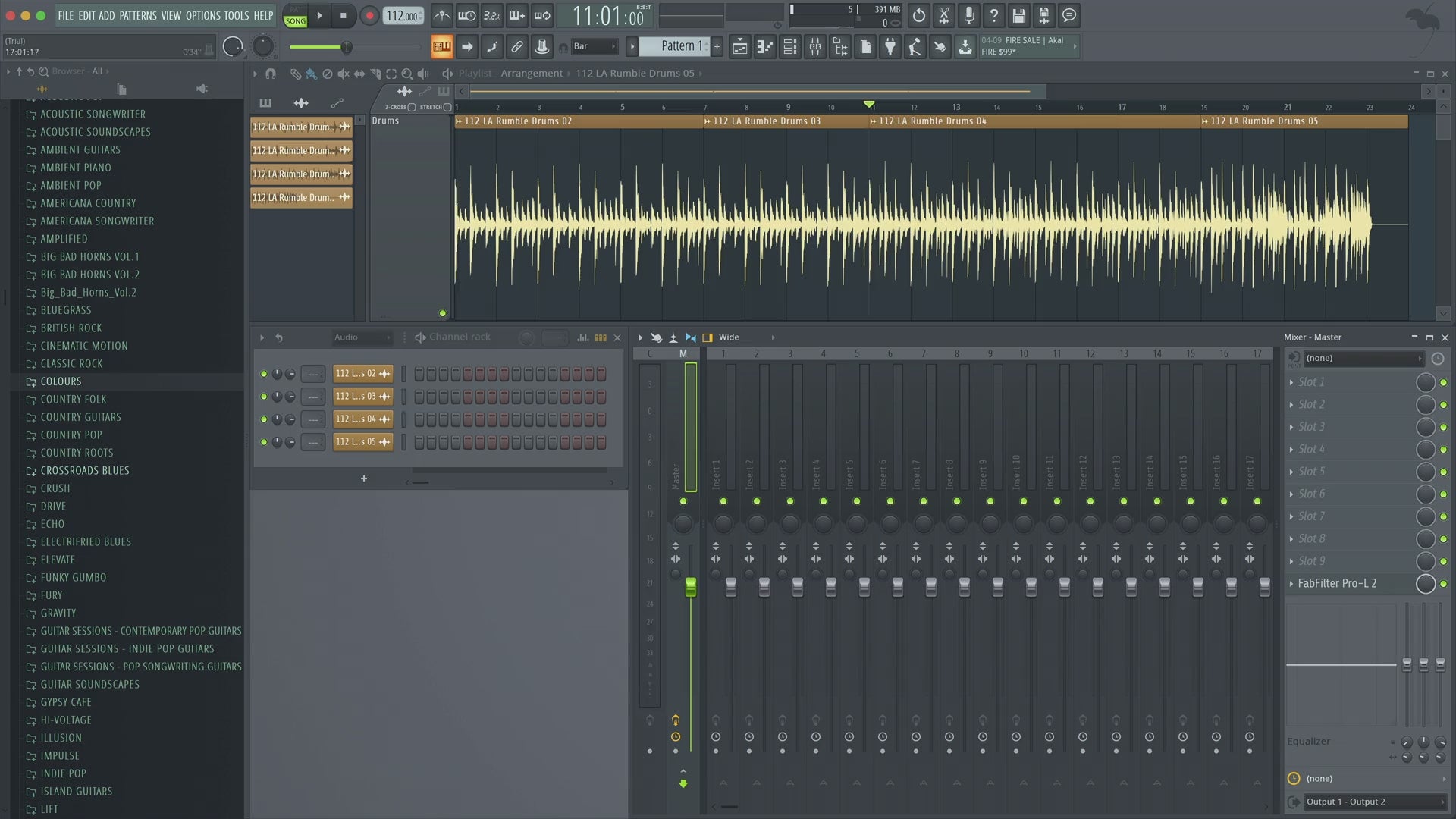
Task: Open the Browser view icon
Action: 840,47
